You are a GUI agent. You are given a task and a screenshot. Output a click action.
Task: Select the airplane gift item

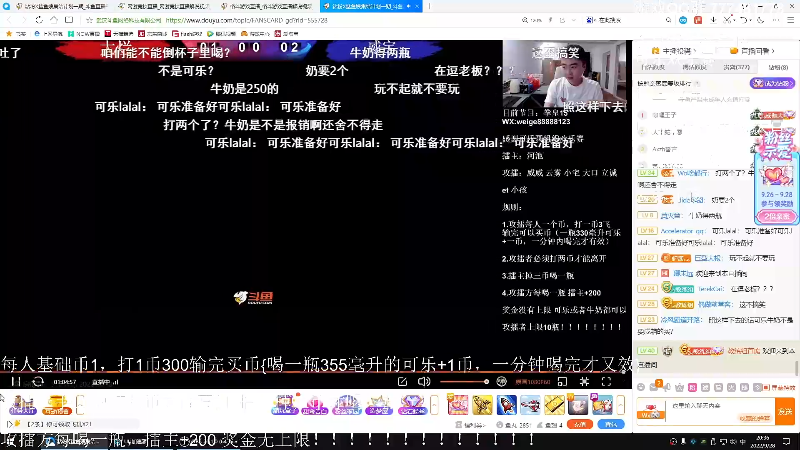click(530, 405)
